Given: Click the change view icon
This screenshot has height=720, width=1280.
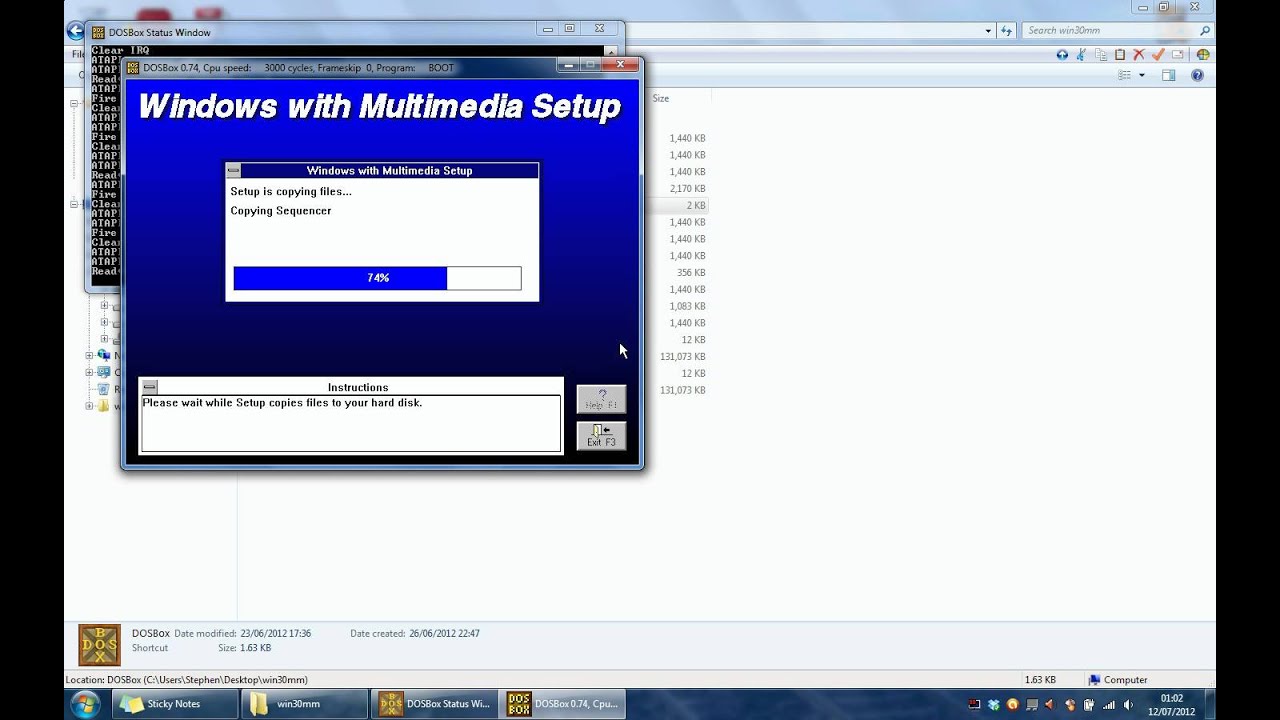Looking at the screenshot, I should pyautogui.click(x=1125, y=75).
